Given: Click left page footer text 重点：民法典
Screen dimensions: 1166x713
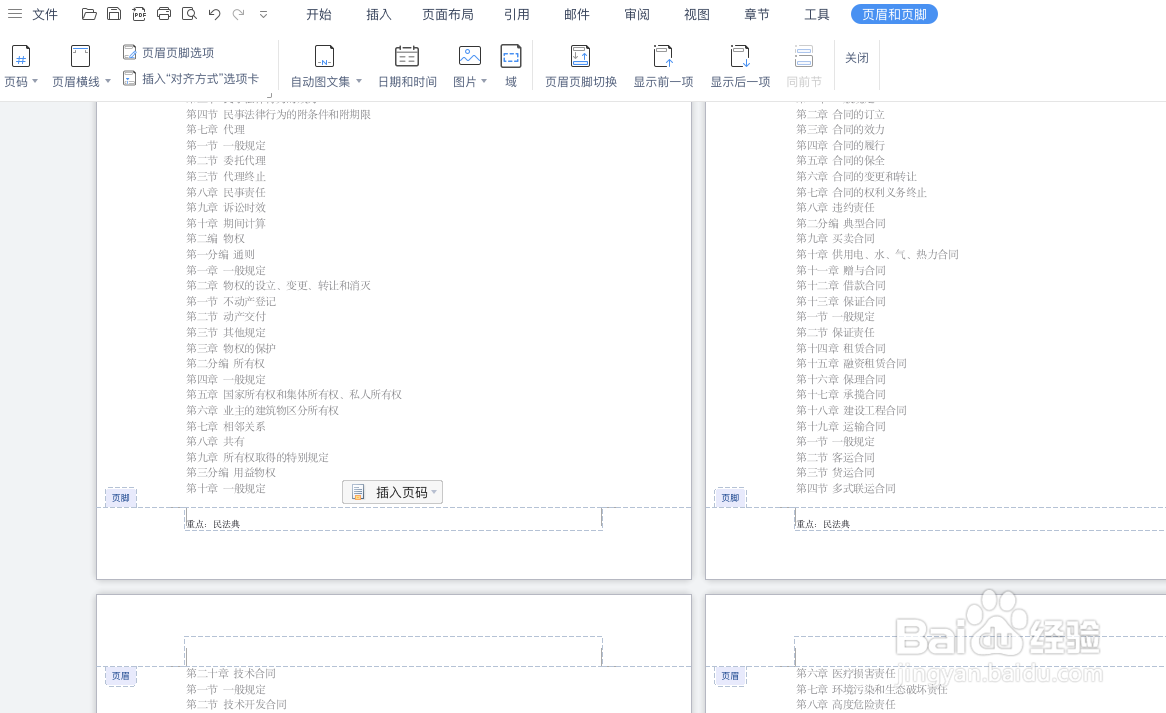Looking at the screenshot, I should [213, 524].
